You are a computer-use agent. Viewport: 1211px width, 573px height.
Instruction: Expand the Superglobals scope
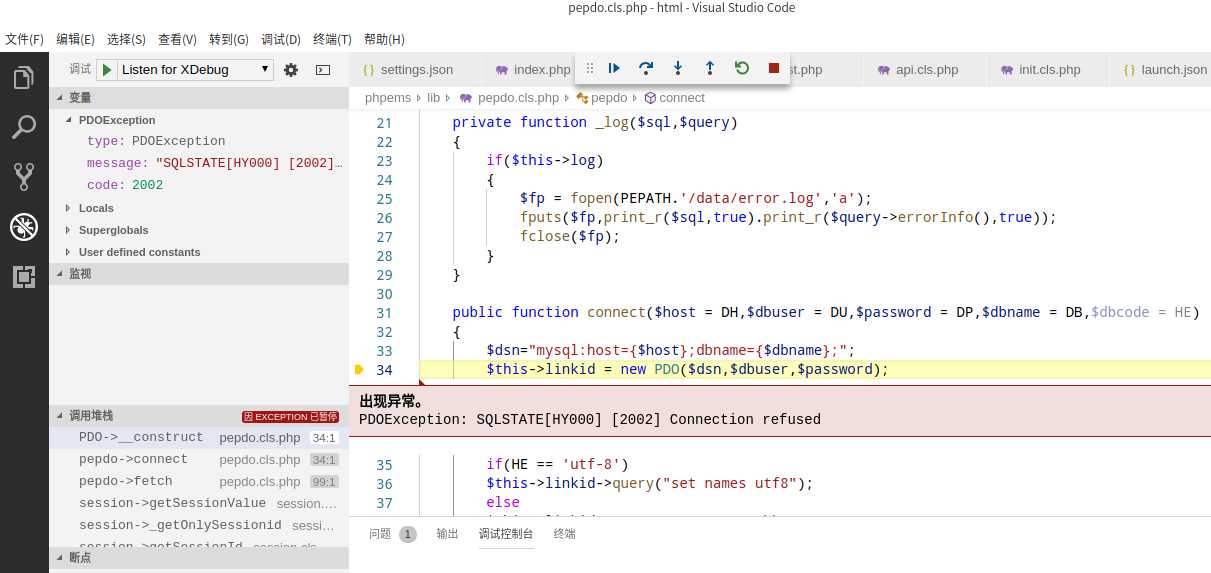(199, 230)
